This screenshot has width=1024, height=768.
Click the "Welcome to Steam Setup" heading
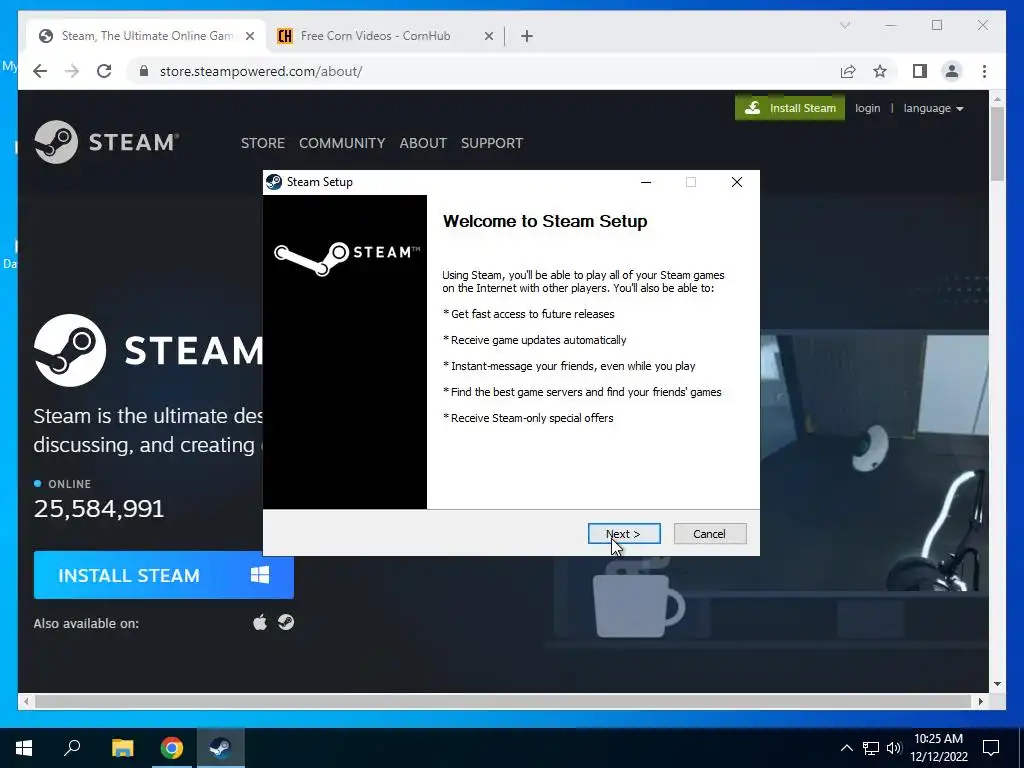[545, 221]
